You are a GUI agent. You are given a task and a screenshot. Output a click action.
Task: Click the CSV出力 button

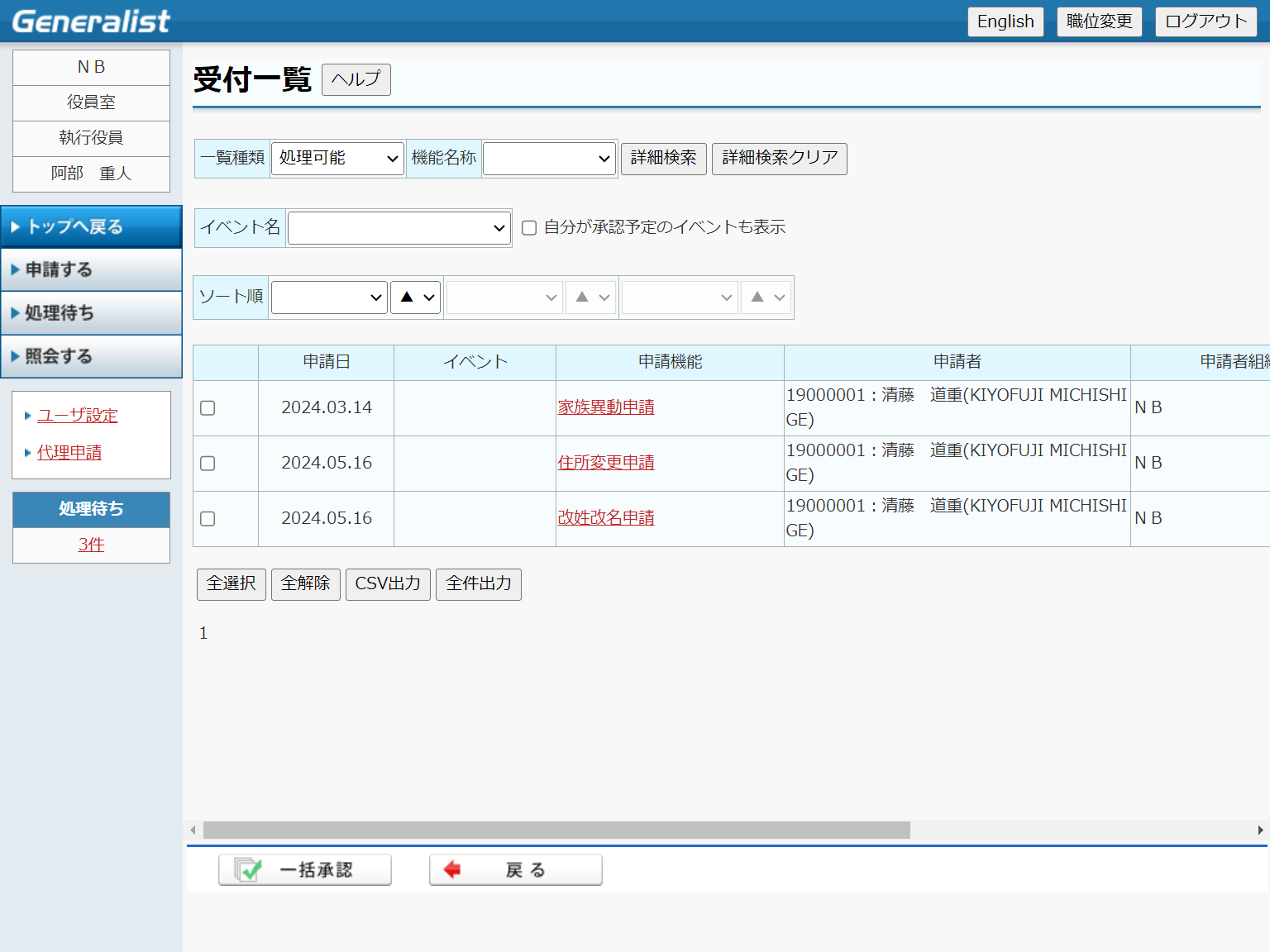point(388,584)
